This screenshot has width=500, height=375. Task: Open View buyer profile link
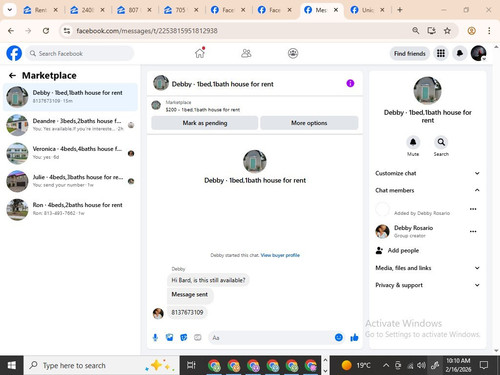[x=280, y=255]
